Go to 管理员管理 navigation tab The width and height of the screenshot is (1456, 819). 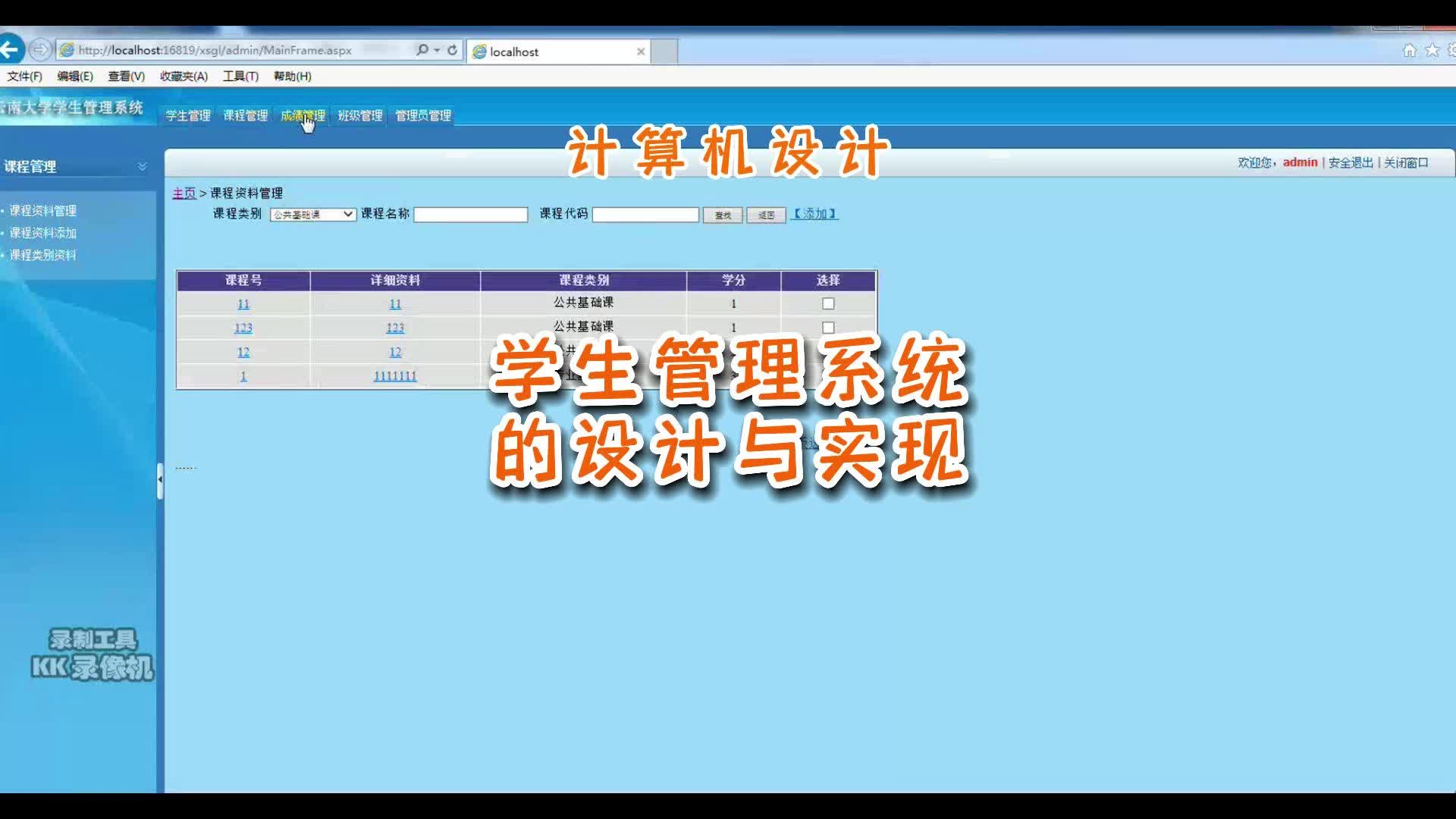[423, 115]
